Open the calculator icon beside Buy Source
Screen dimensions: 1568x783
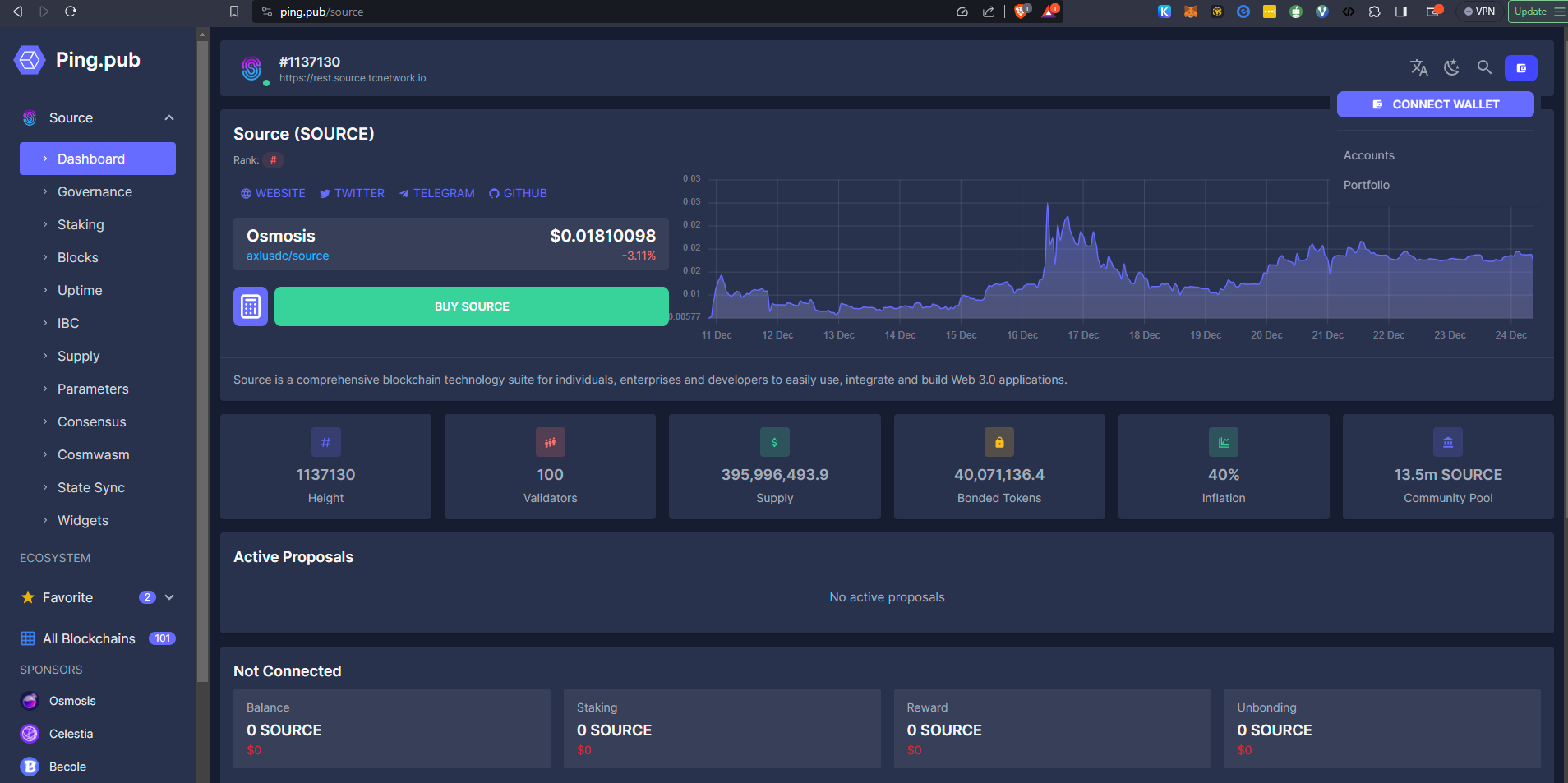[251, 306]
